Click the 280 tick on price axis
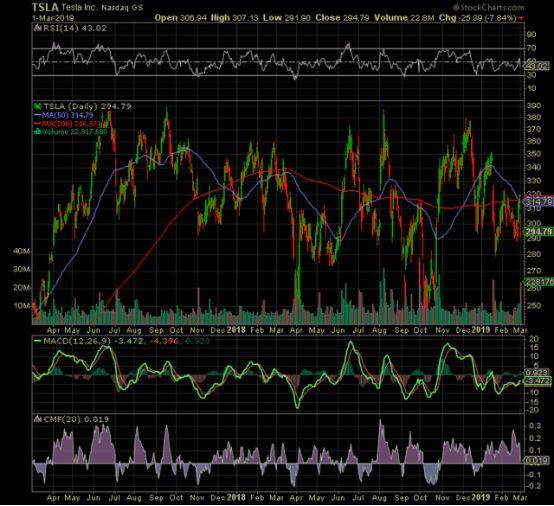 coord(533,254)
